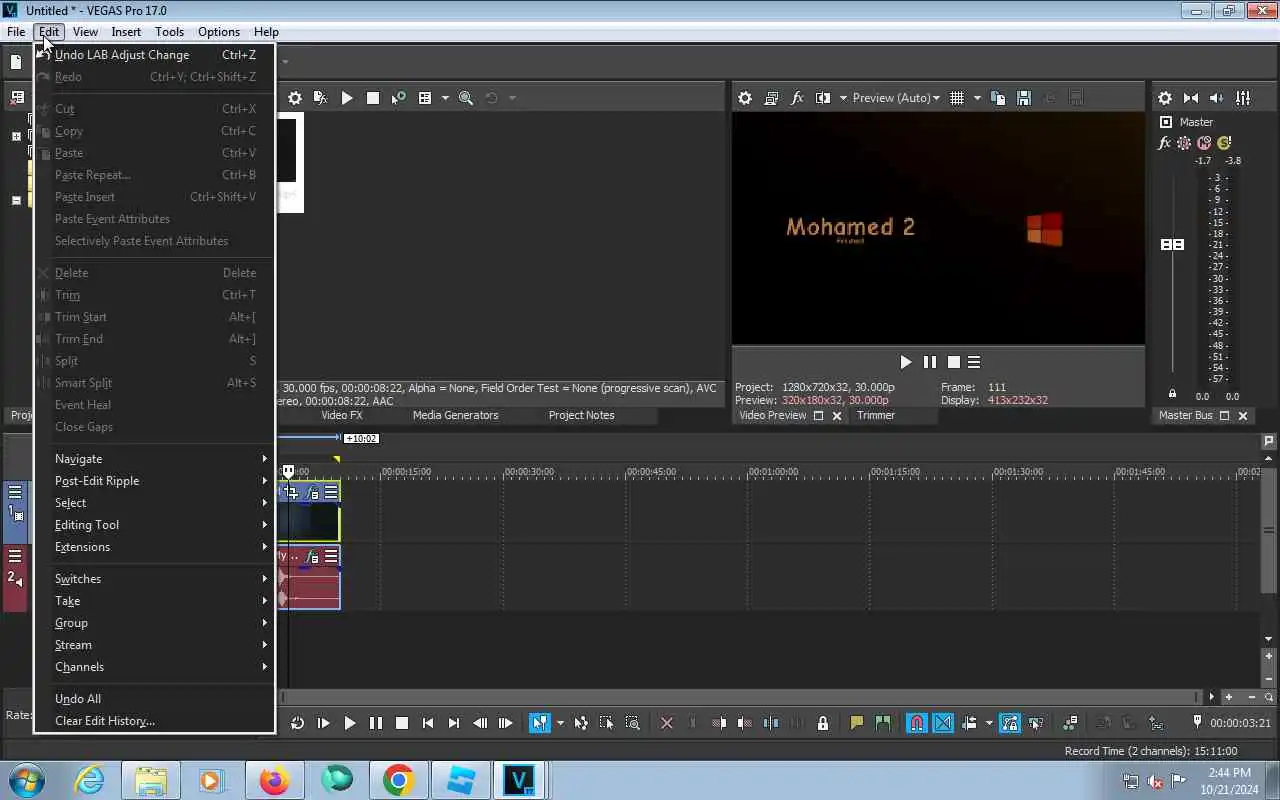
Task: Expand the Split Screen View dropdown arrow
Action: tap(843, 98)
